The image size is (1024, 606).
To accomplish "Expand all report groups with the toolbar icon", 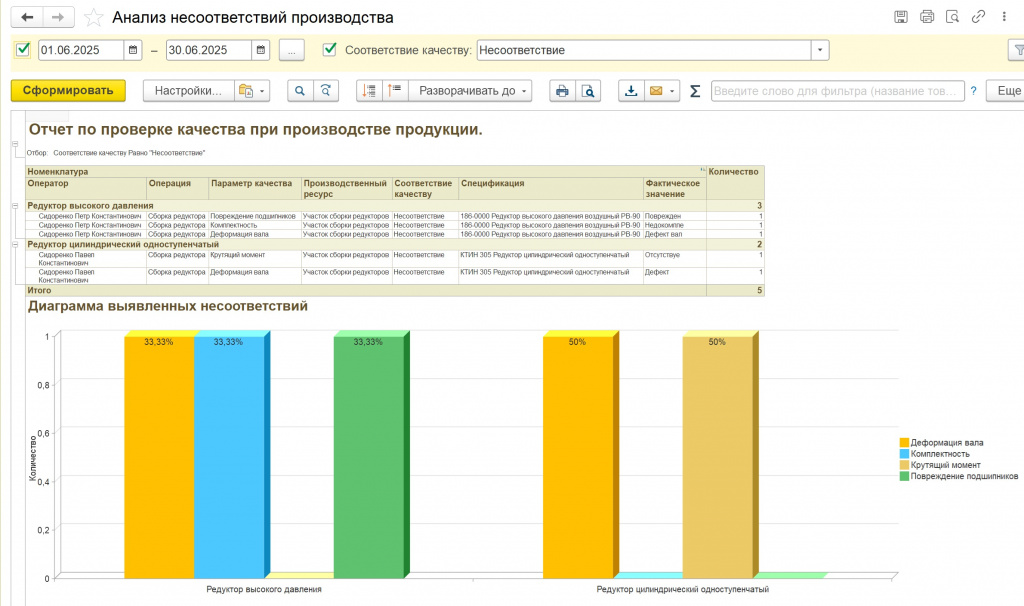I will tap(394, 91).
